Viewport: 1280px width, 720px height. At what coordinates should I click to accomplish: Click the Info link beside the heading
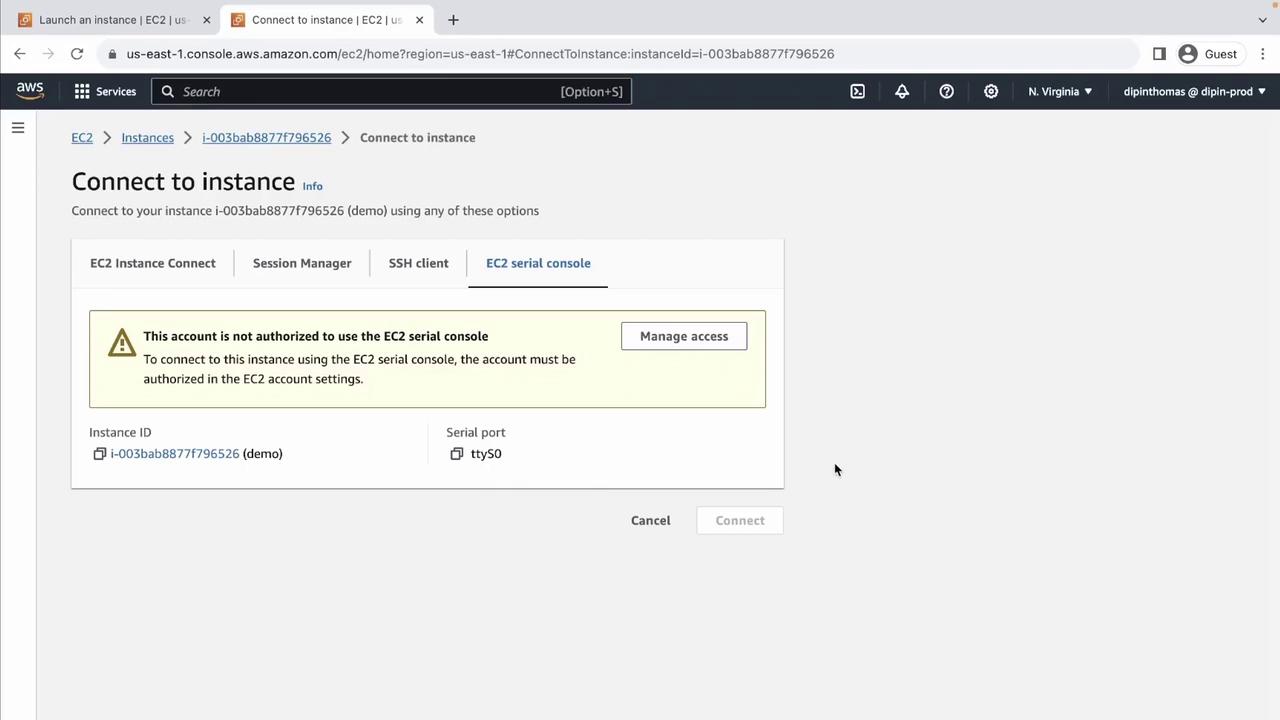(x=312, y=186)
